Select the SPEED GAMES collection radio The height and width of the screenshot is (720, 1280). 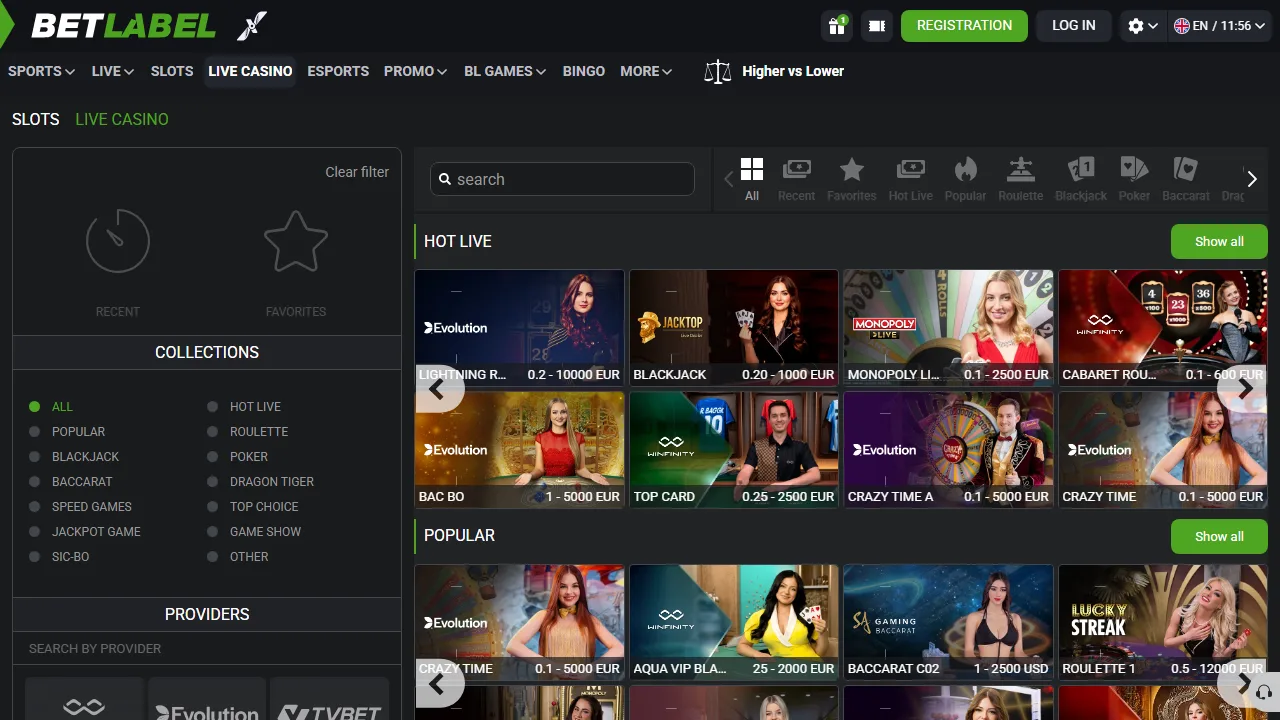coord(34,507)
